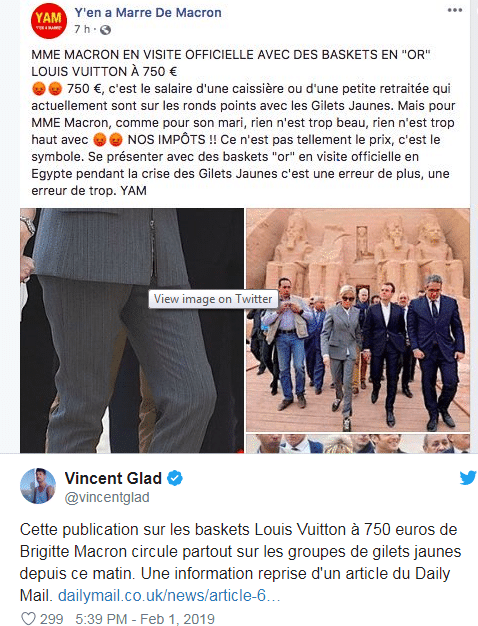The height and width of the screenshot is (626, 478).
Task: Click the blue Twitter bird icon
Action: point(468,477)
